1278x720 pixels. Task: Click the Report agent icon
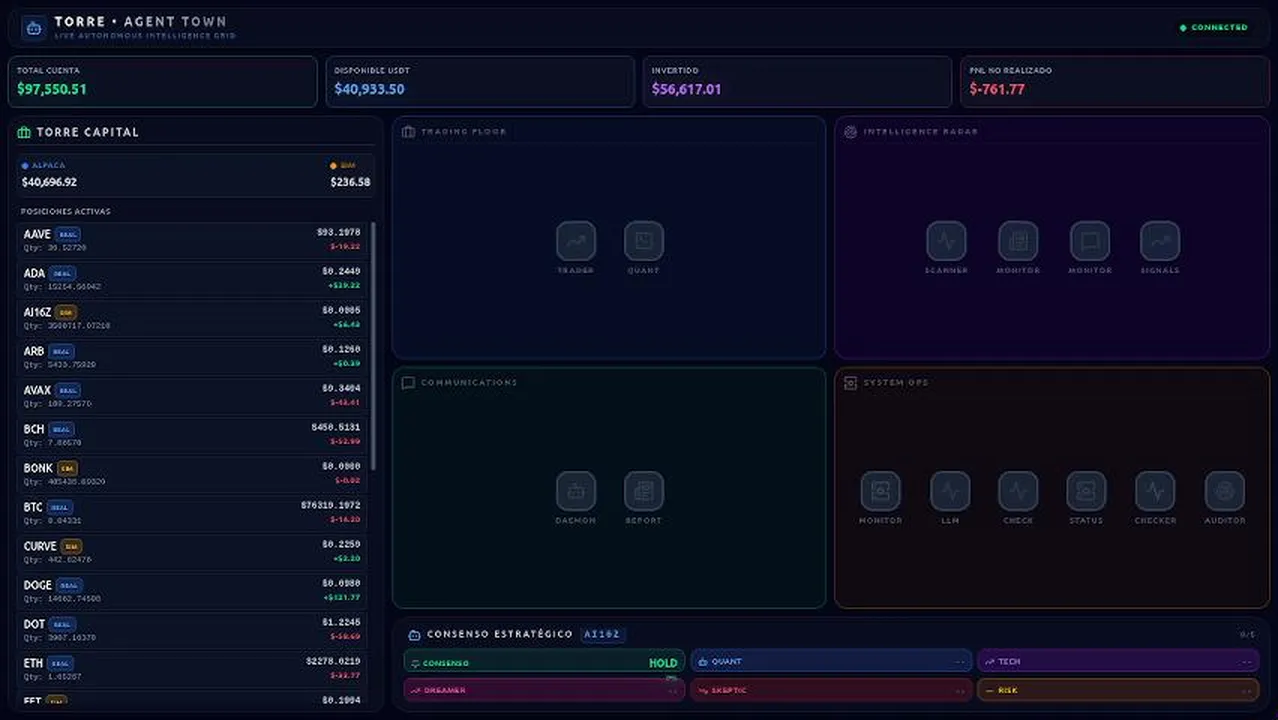click(x=644, y=491)
